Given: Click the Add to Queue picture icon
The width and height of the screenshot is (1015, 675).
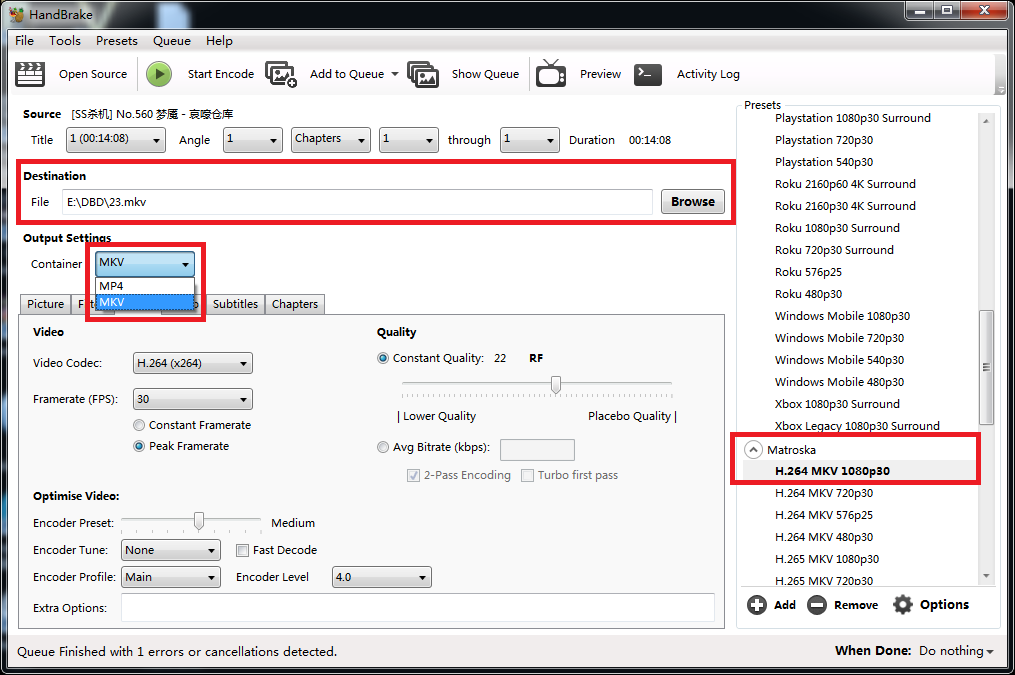Looking at the screenshot, I should point(281,74).
